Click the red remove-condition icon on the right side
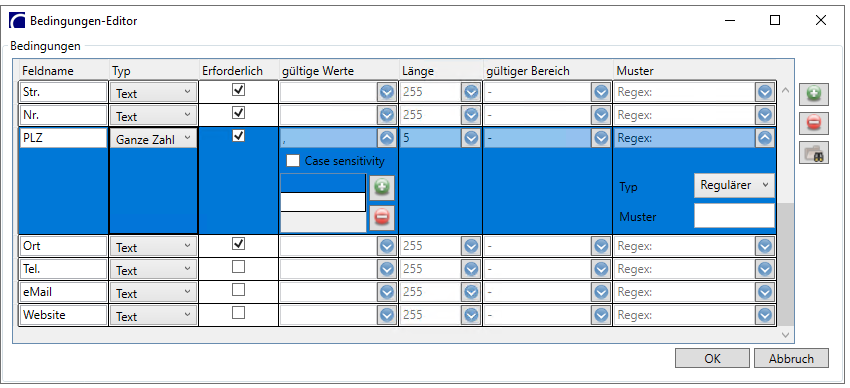Screen dimensions: 850x388 coord(814,123)
